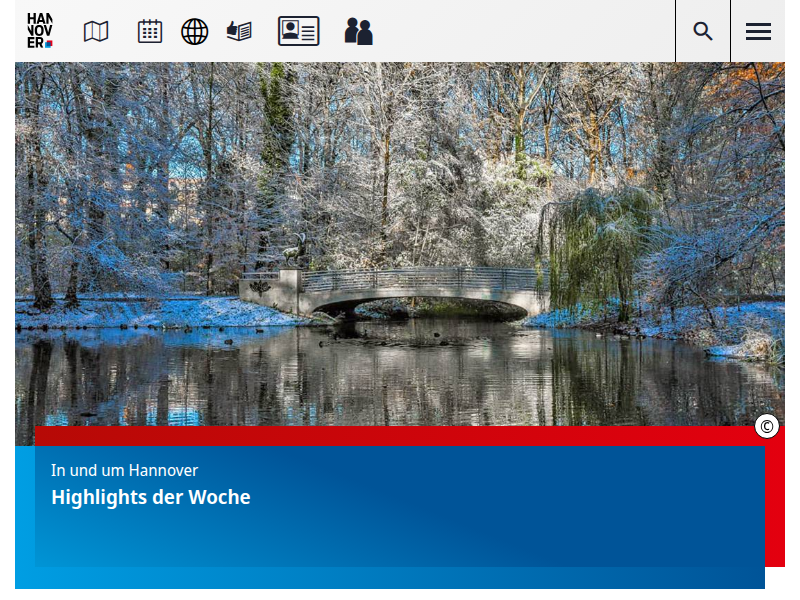This screenshot has height=600, width=800.
Task: Open search with the magnifier icon
Action: (703, 31)
